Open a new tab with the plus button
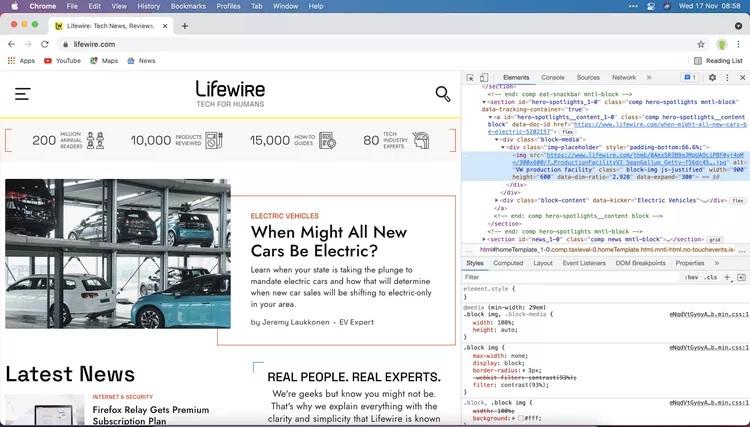Image resolution: width=750 pixels, height=427 pixels. 185,26
